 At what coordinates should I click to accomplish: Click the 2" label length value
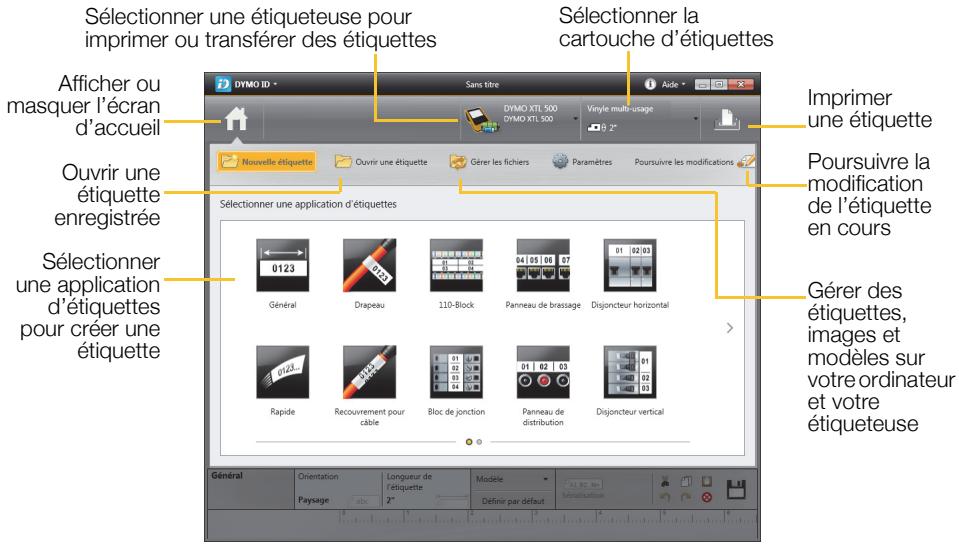tap(390, 500)
